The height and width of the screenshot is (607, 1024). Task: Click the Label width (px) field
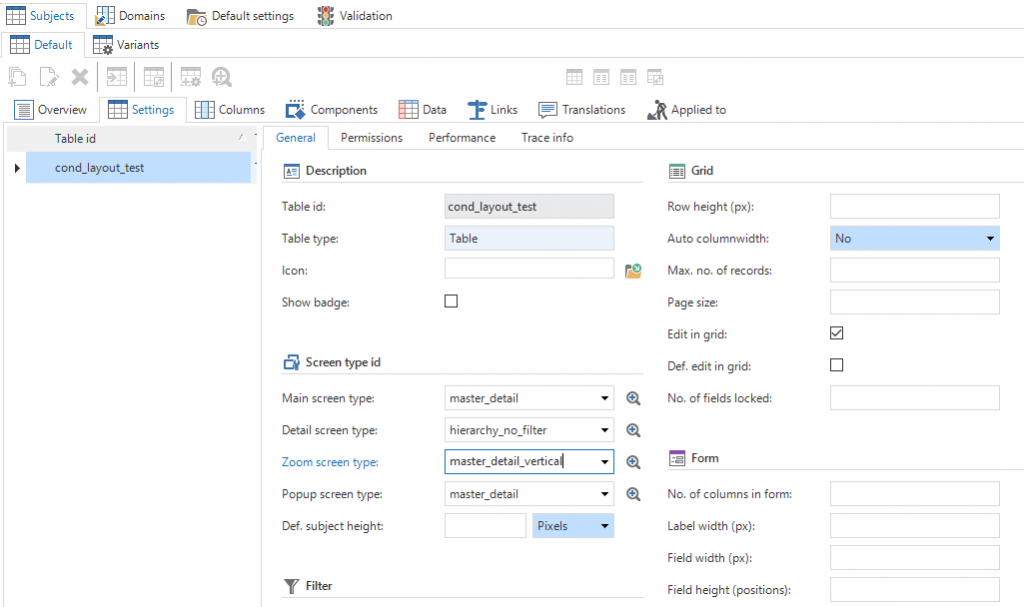coord(914,526)
